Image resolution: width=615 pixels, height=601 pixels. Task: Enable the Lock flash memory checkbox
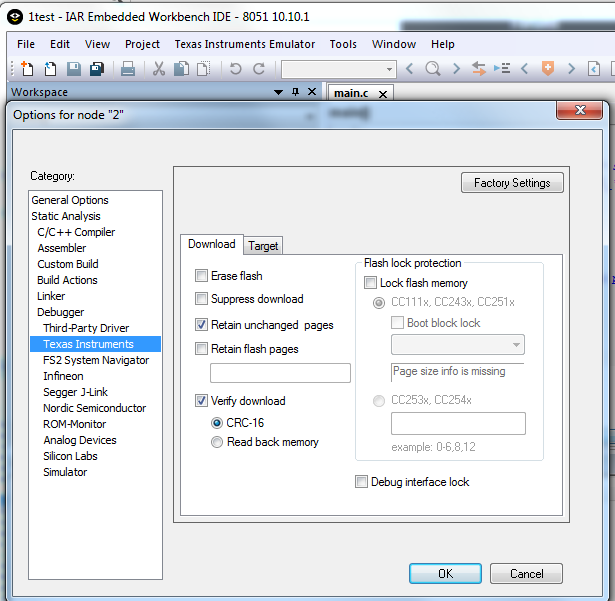(x=370, y=283)
